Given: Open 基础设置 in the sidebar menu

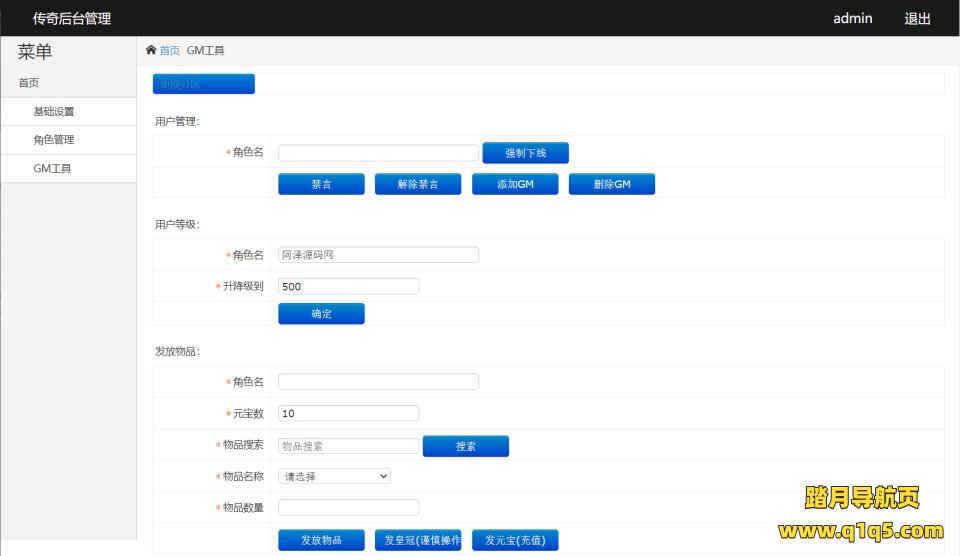Looking at the screenshot, I should click(x=54, y=112).
